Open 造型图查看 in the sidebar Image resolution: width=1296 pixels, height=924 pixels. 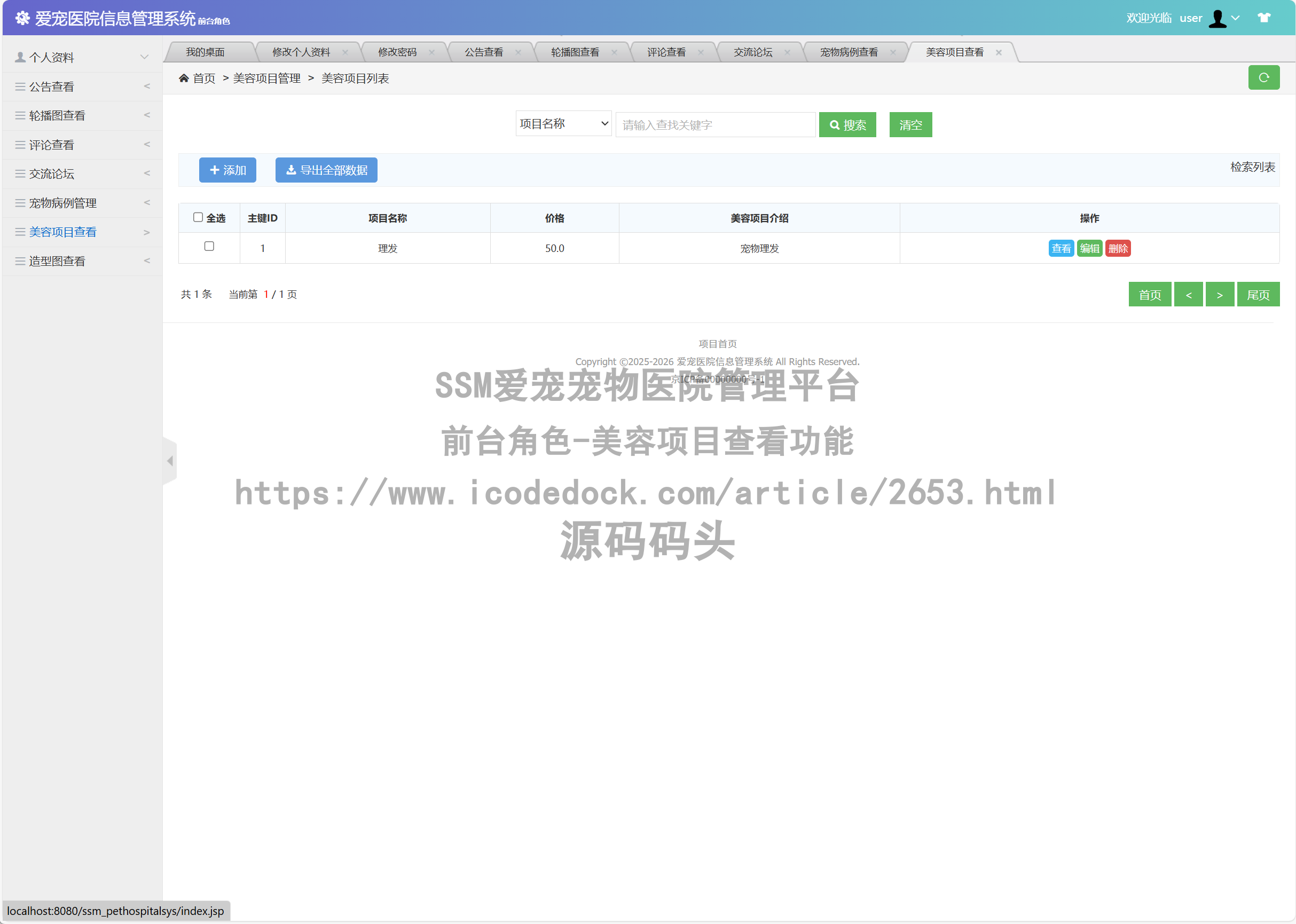click(x=82, y=261)
